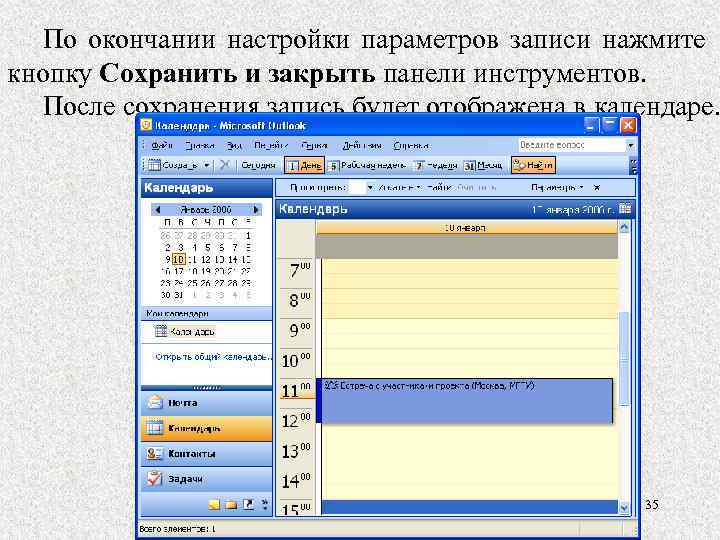Click the Shortcuts icon in navigation pane
720x540 pixels.
pyautogui.click(x=248, y=505)
